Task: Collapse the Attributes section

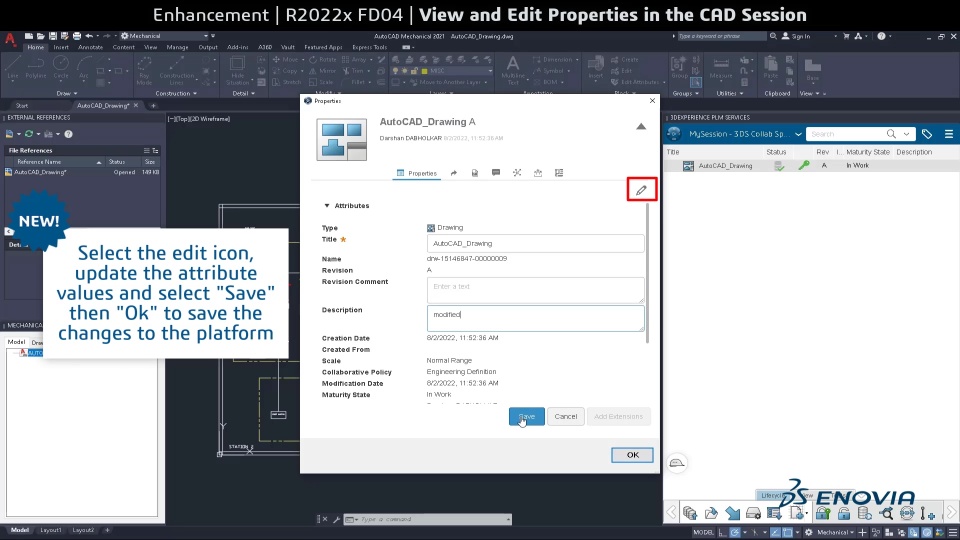Action: 327,206
